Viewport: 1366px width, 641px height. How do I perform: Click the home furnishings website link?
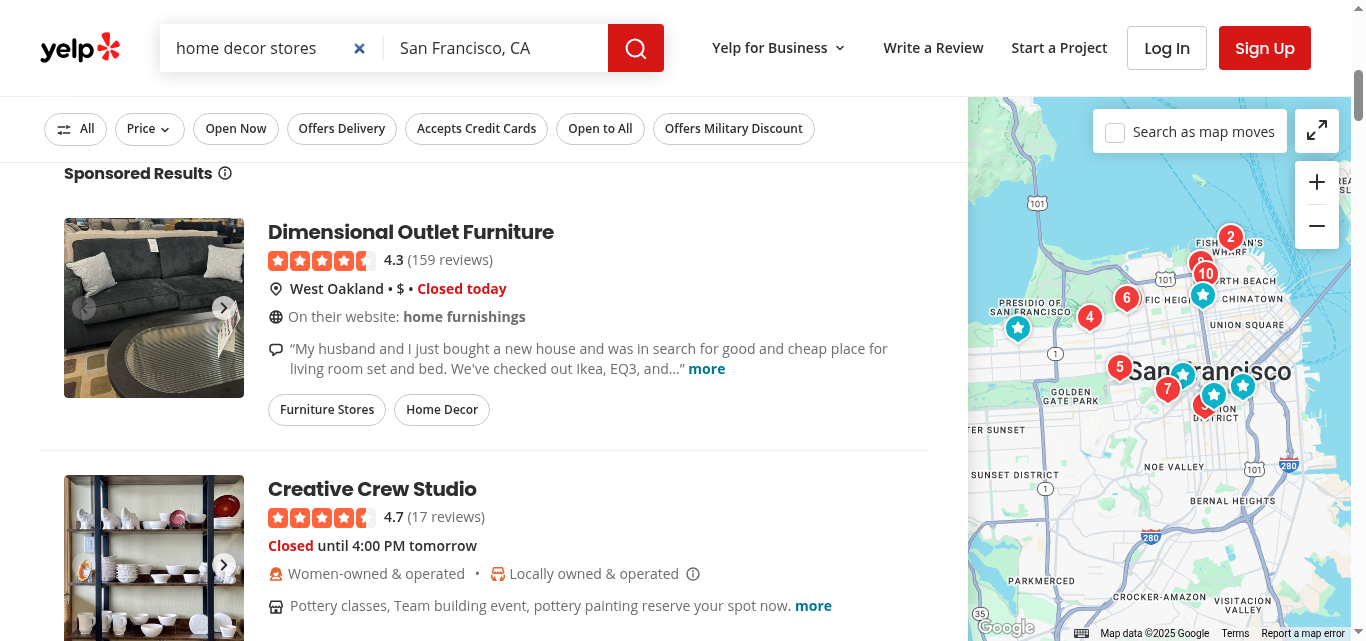click(x=464, y=317)
